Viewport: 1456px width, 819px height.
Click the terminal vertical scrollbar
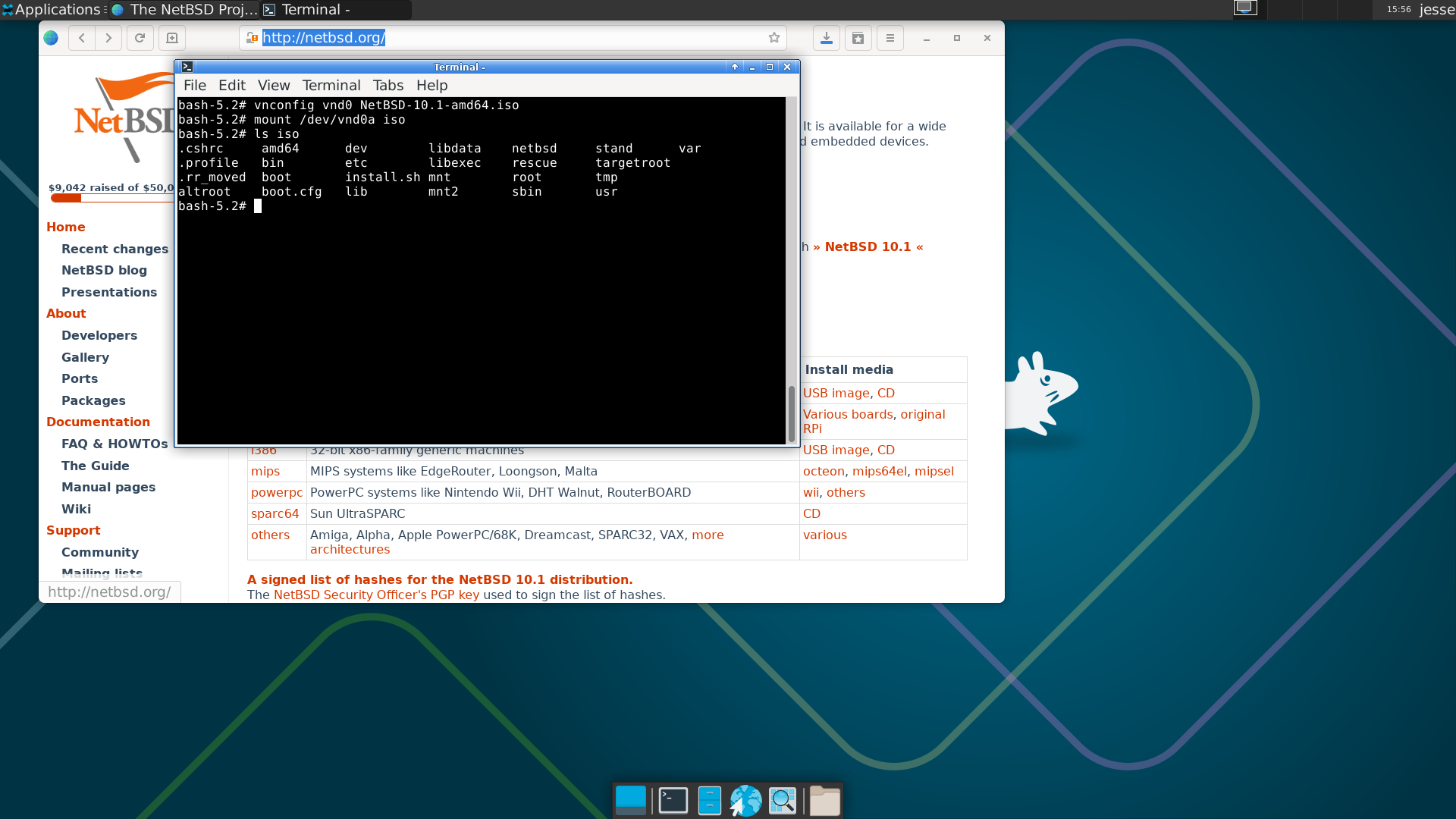click(x=791, y=414)
